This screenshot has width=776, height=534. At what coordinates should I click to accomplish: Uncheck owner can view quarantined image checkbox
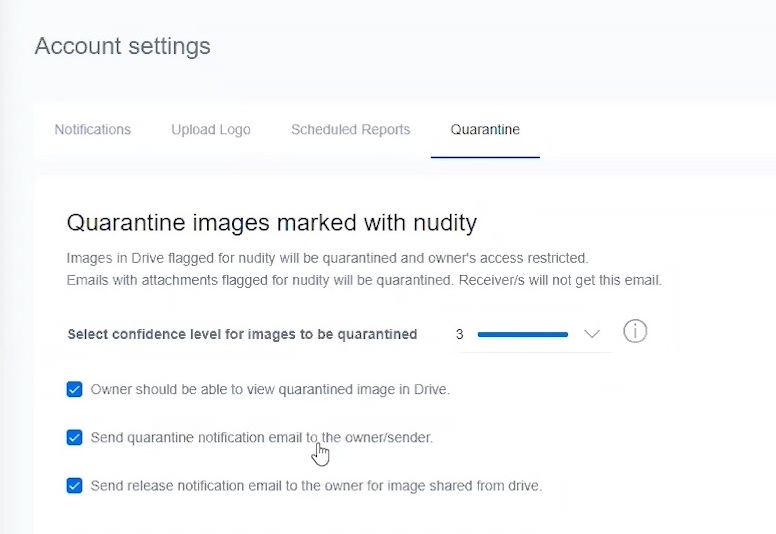pyautogui.click(x=74, y=389)
